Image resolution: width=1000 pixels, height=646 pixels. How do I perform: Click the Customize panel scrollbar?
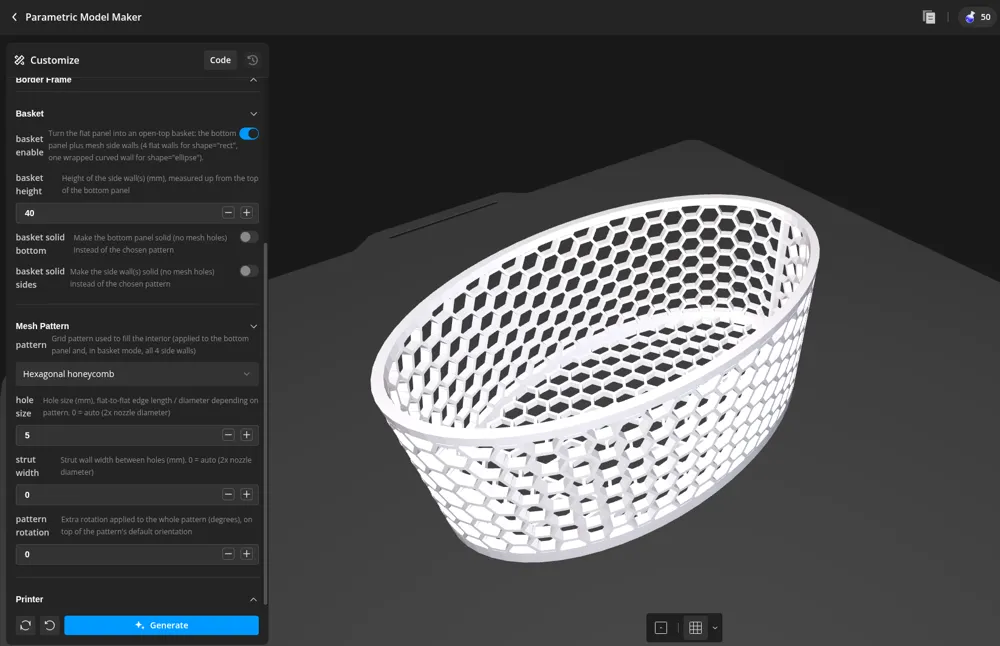coord(265,424)
